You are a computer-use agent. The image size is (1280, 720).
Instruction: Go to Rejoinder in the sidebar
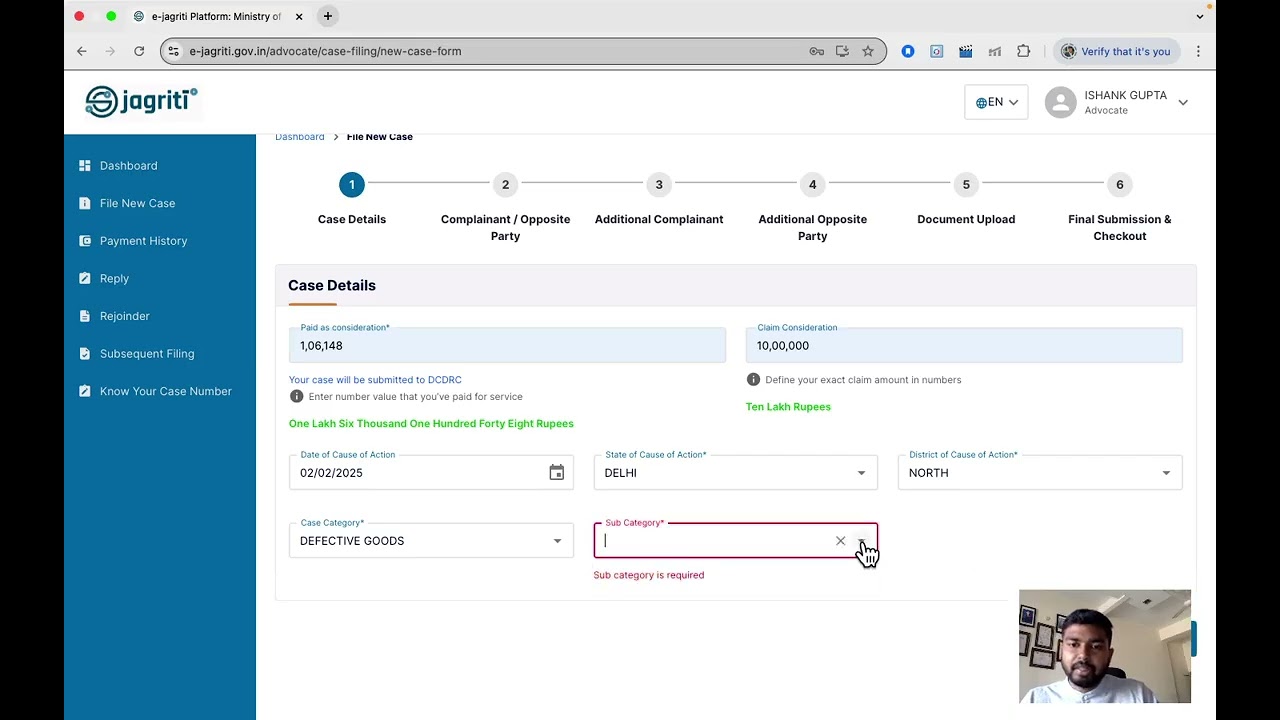125,316
